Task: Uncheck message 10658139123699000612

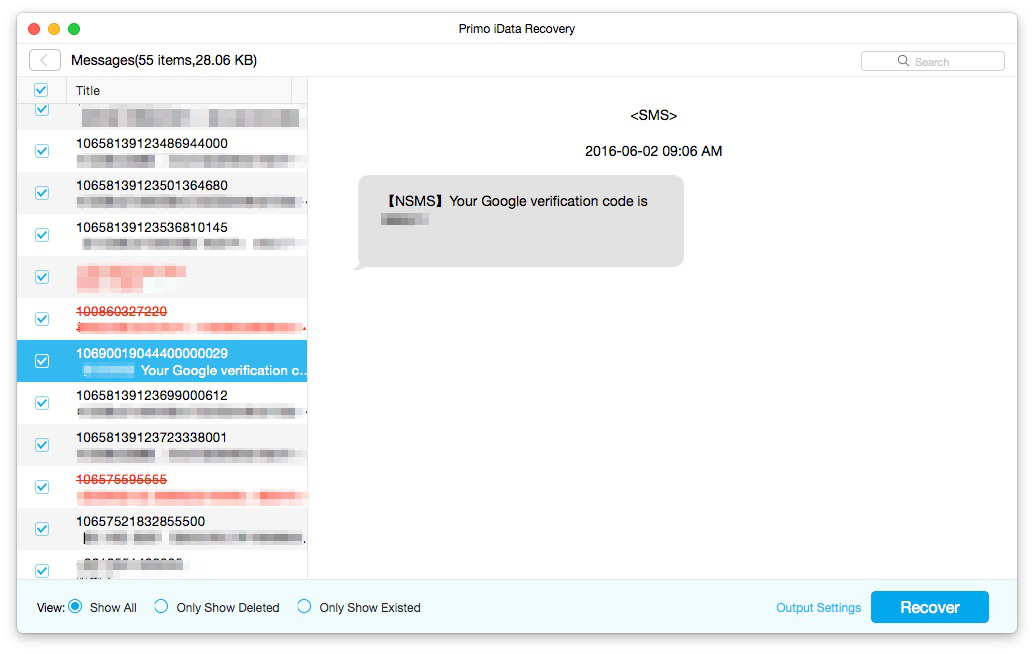Action: (42, 403)
